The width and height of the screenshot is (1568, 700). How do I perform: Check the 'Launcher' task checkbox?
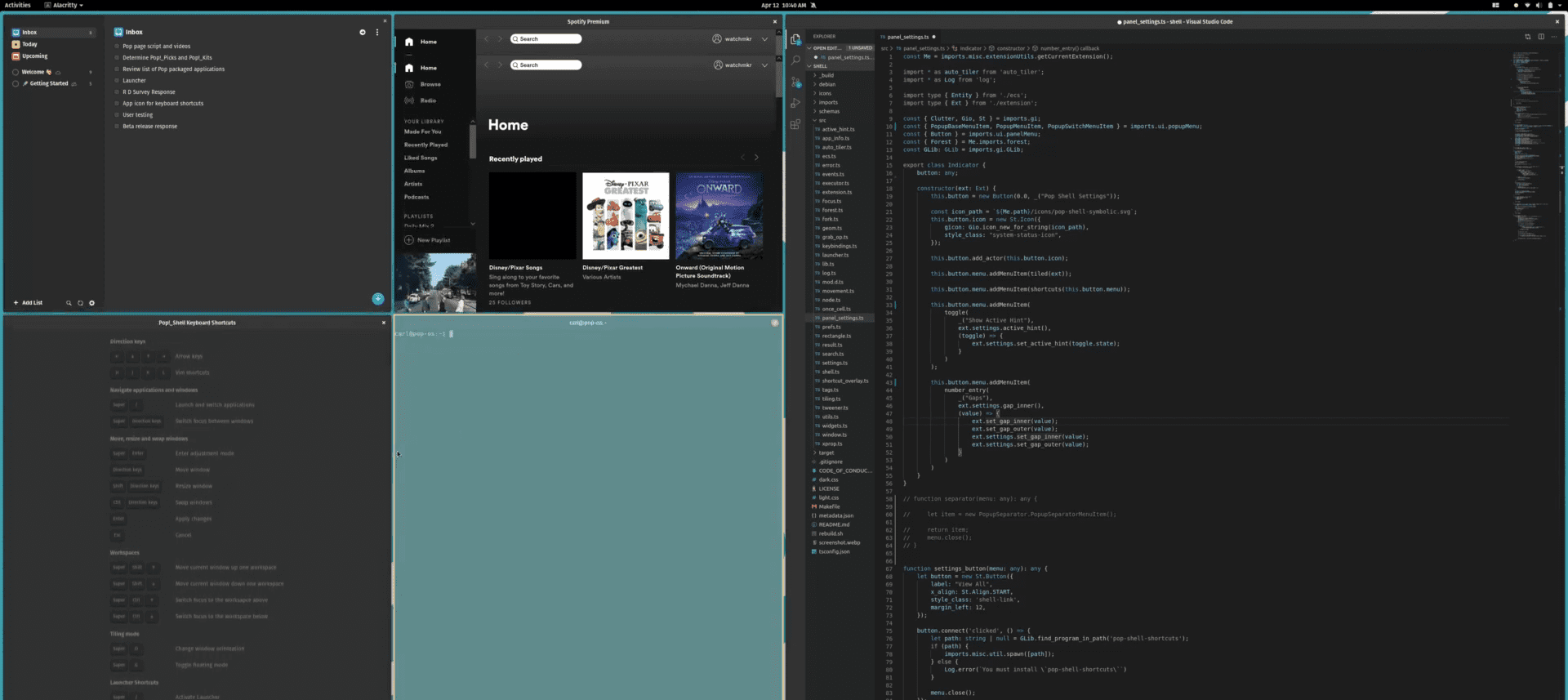click(118, 81)
